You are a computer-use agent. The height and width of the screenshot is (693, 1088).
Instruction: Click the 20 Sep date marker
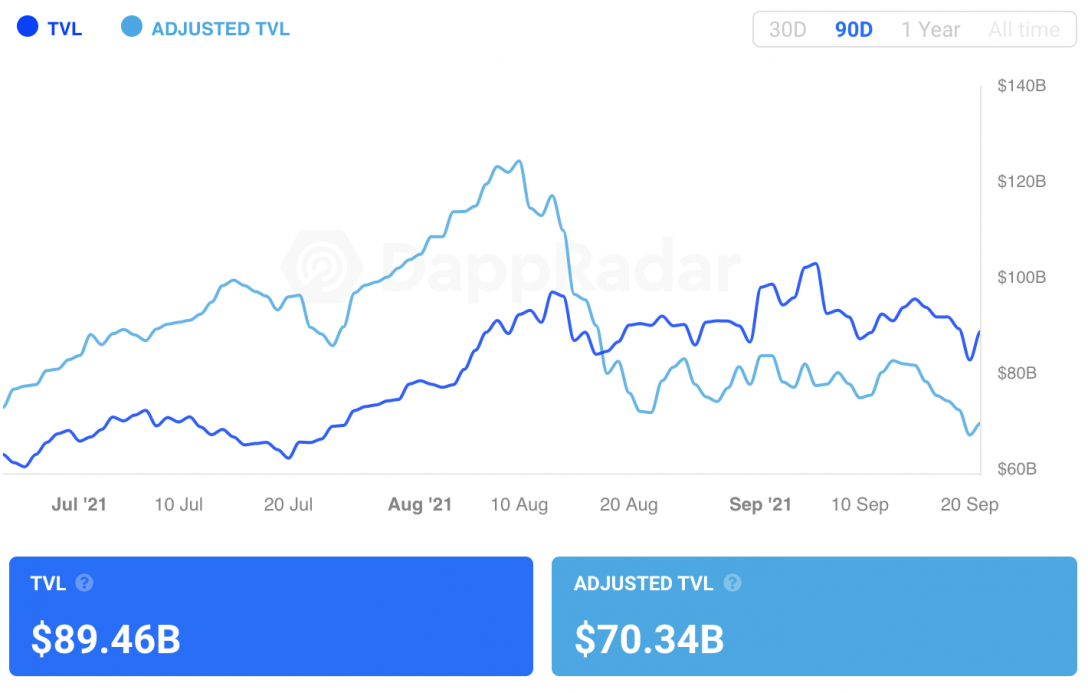pyautogui.click(x=969, y=504)
